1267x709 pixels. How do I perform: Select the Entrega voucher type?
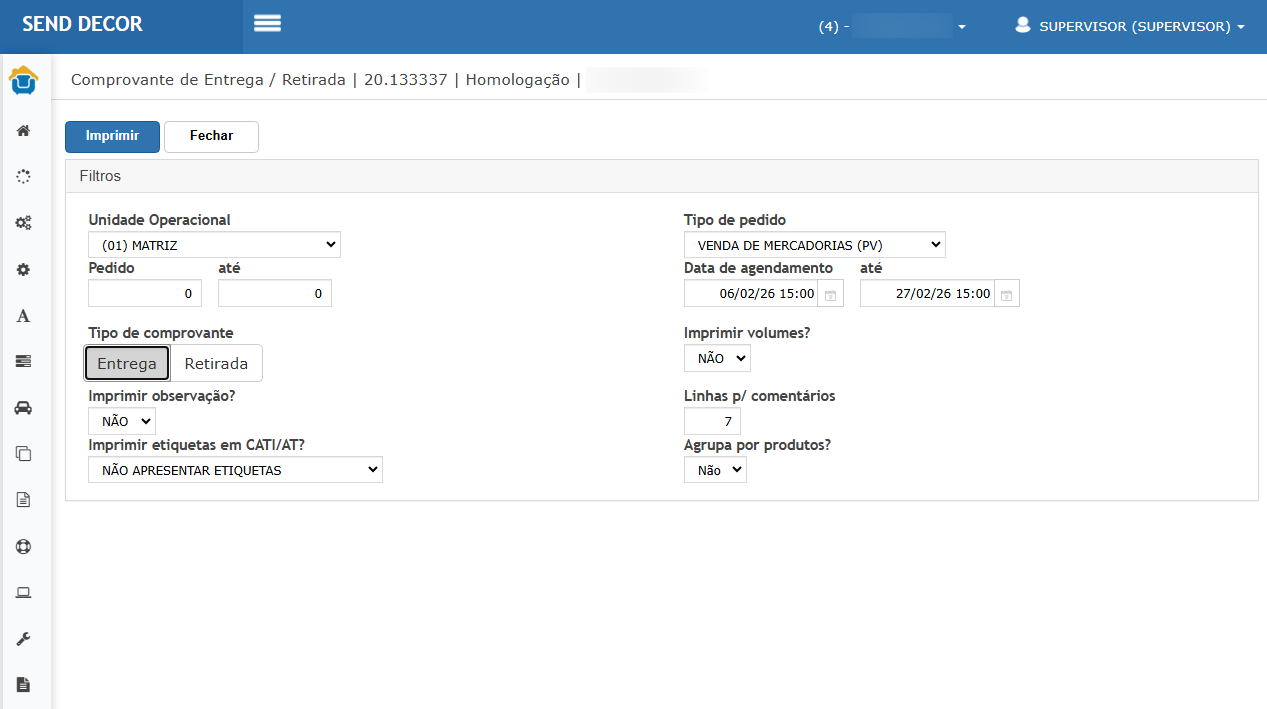click(127, 364)
